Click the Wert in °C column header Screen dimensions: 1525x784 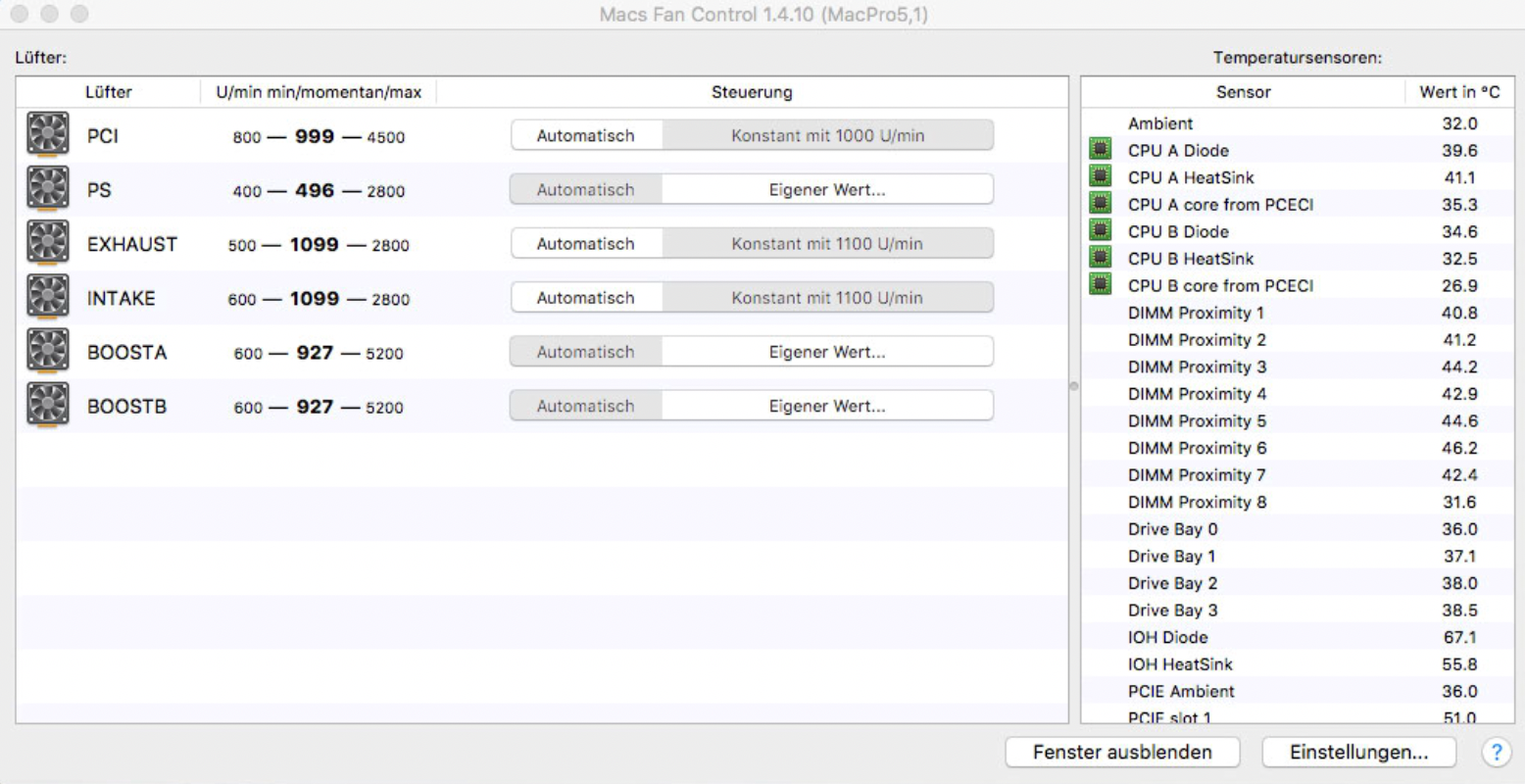pos(1459,92)
